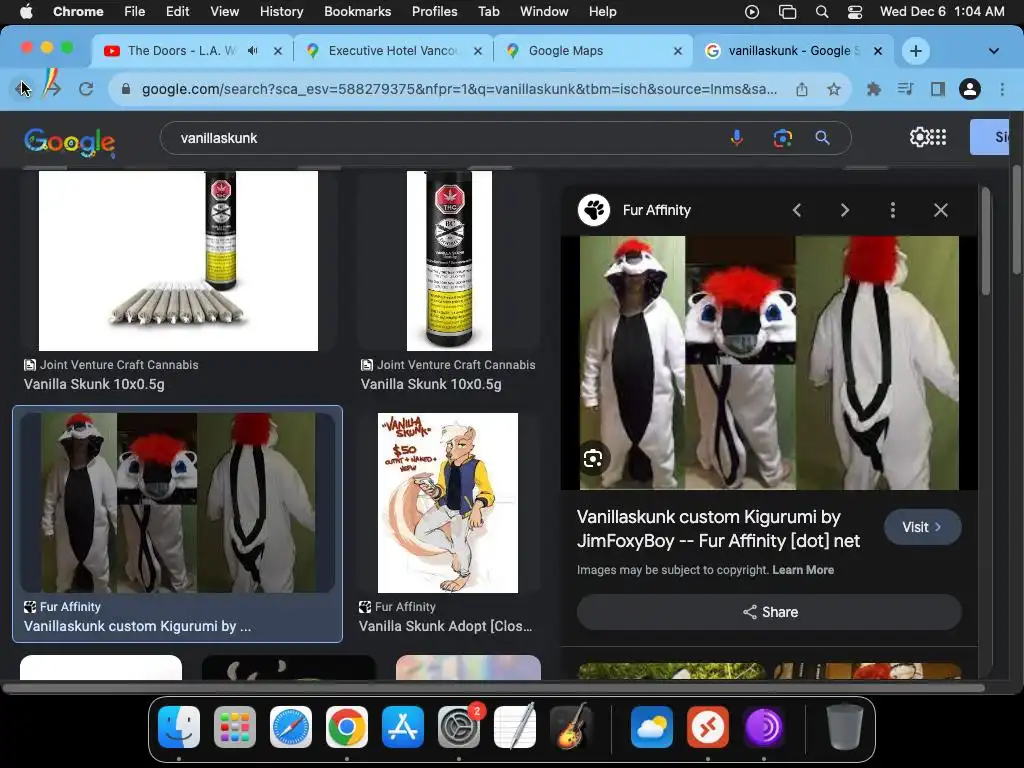Image resolution: width=1024 pixels, height=768 pixels.
Task: Open preview panel more options menu
Action: coord(893,210)
